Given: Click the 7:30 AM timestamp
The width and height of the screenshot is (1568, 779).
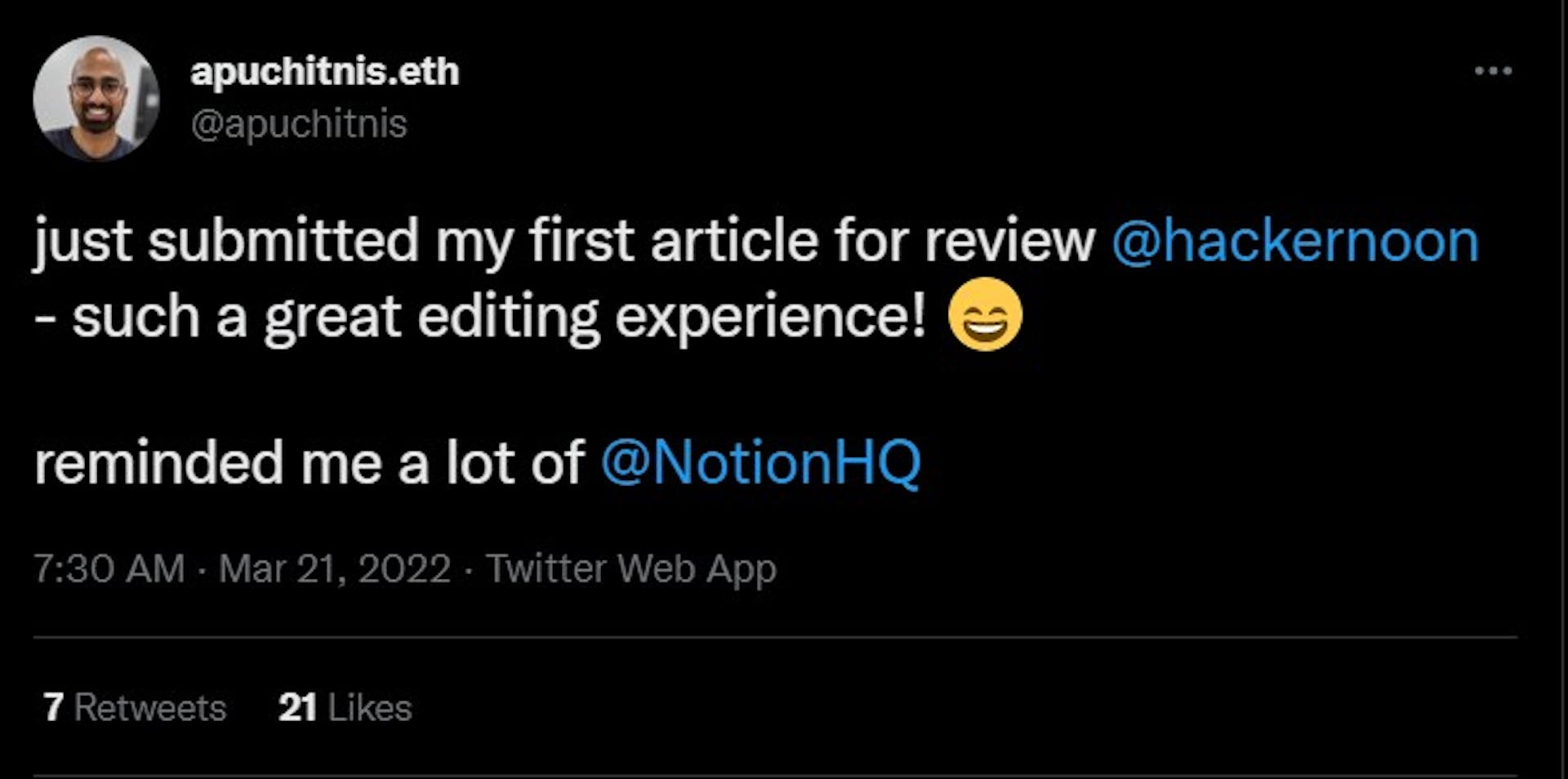Looking at the screenshot, I should [x=109, y=568].
